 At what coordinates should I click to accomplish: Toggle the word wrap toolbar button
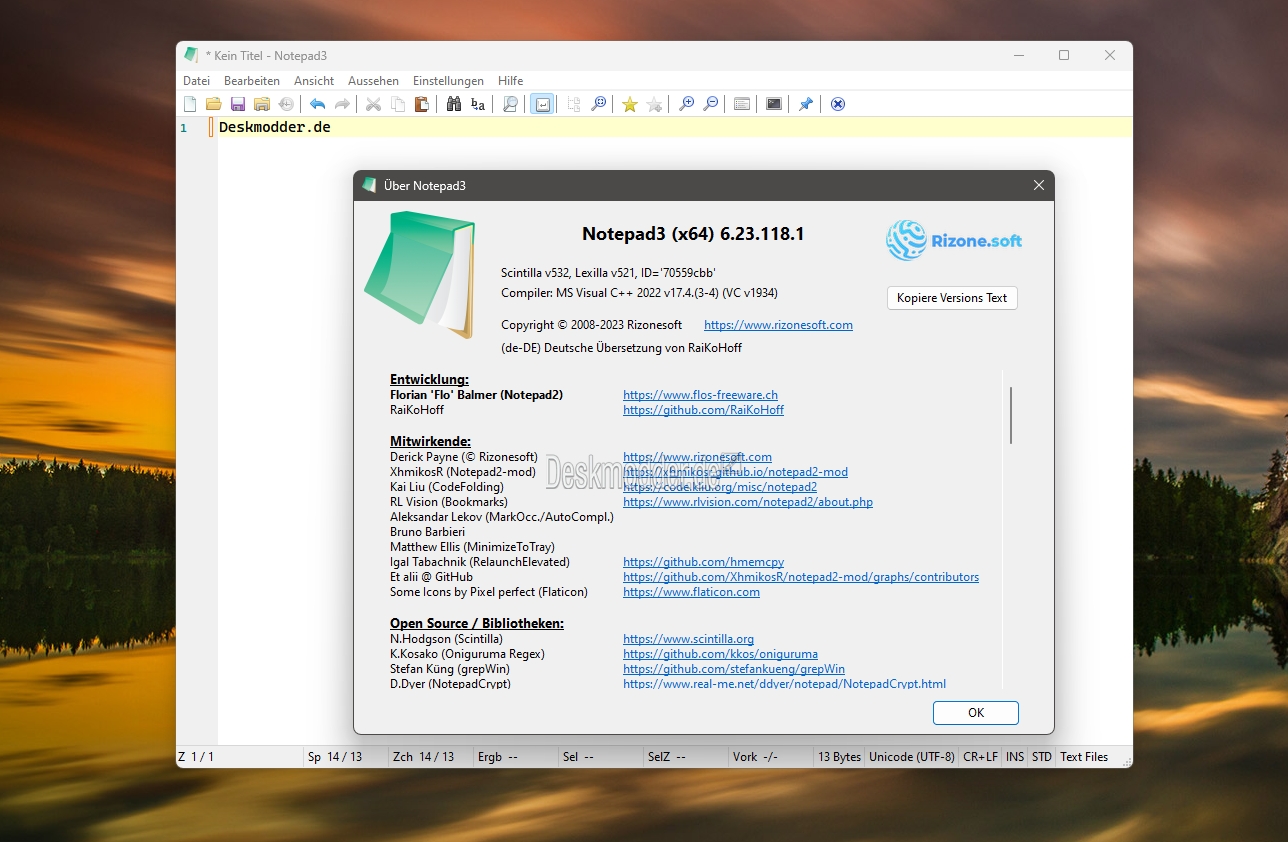pyautogui.click(x=542, y=104)
